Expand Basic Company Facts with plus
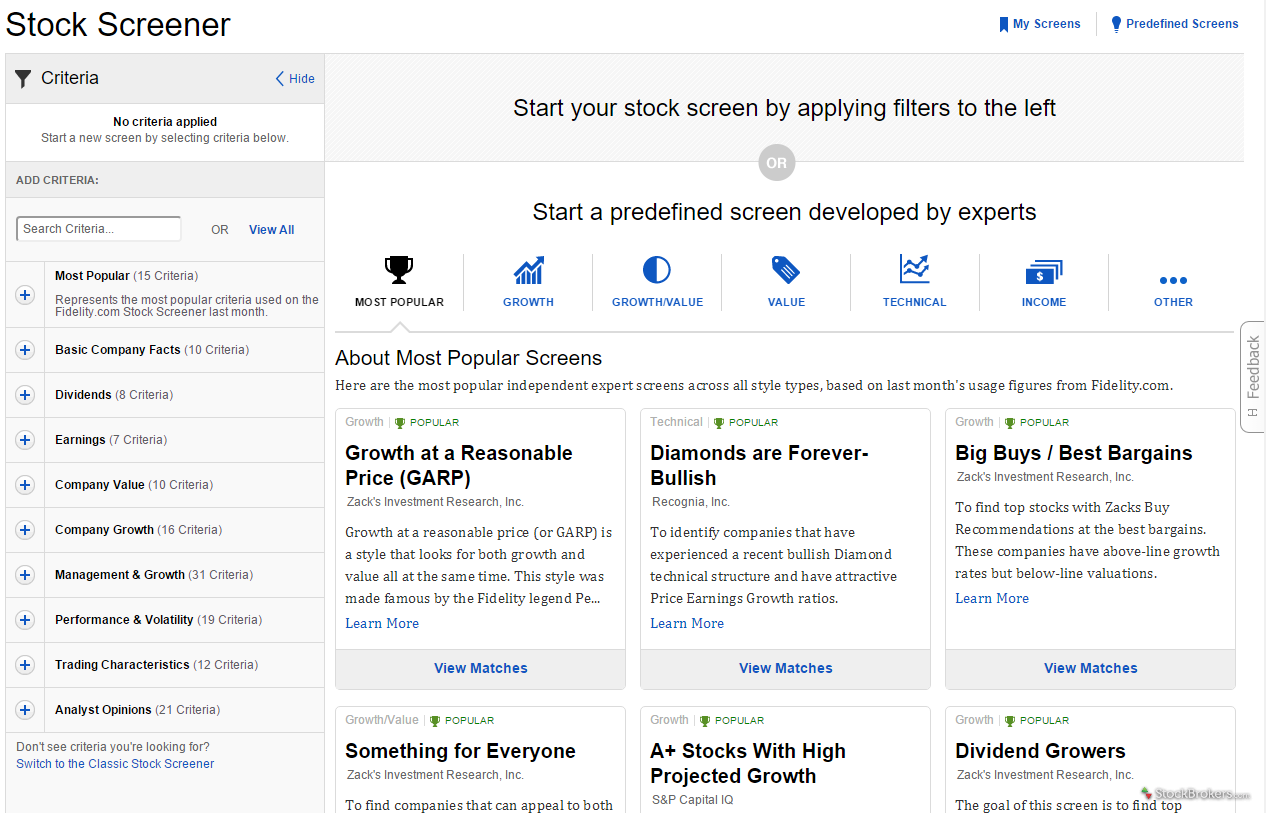This screenshot has width=1266, height=813. tap(25, 350)
